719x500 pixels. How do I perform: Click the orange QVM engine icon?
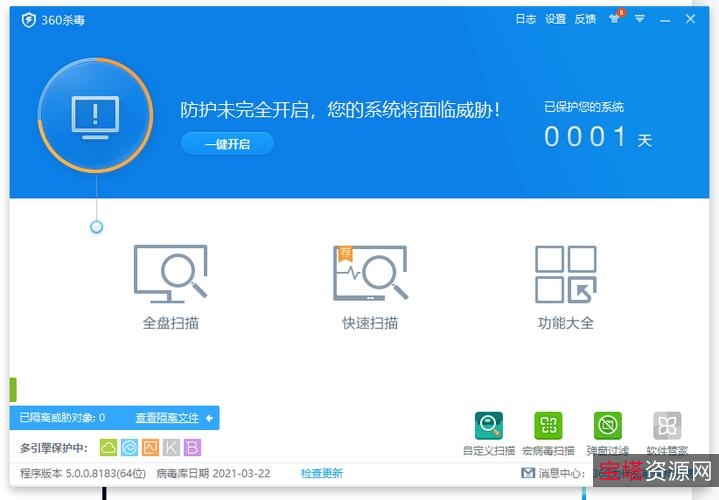(x=150, y=447)
